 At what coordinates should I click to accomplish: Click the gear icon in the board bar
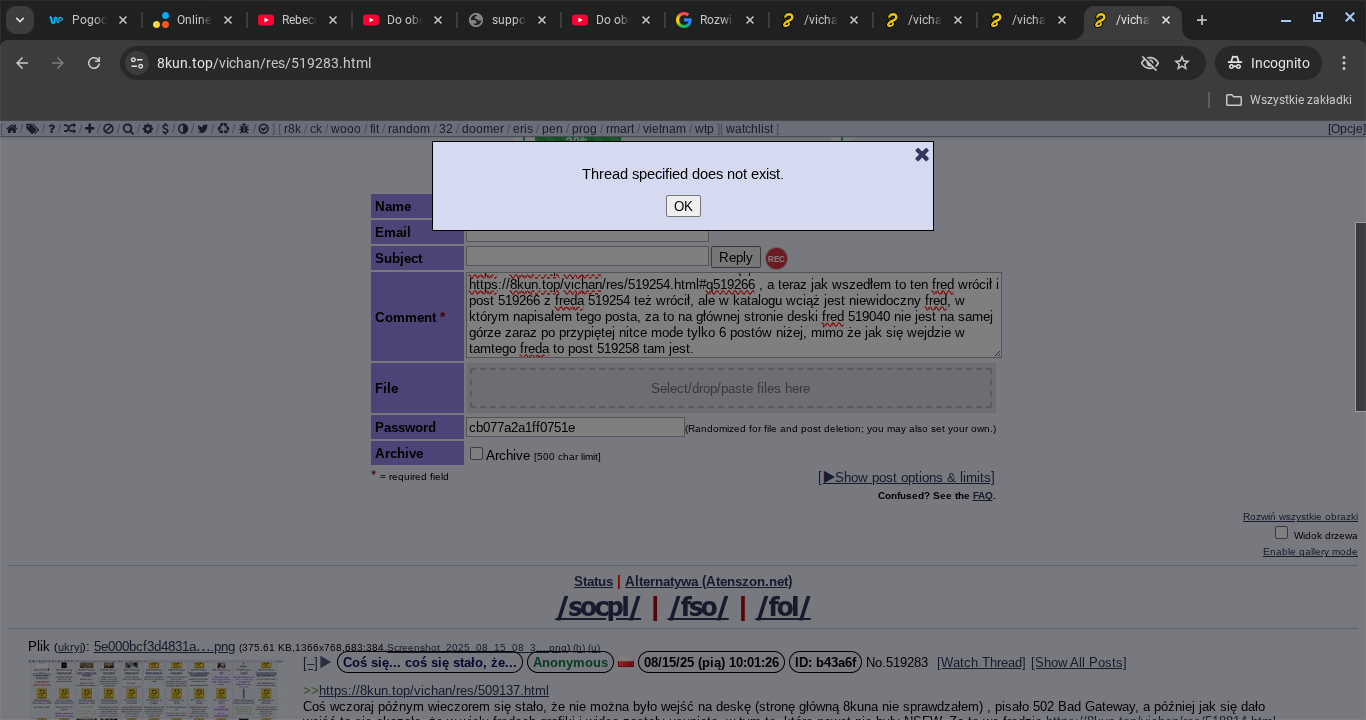pos(148,129)
